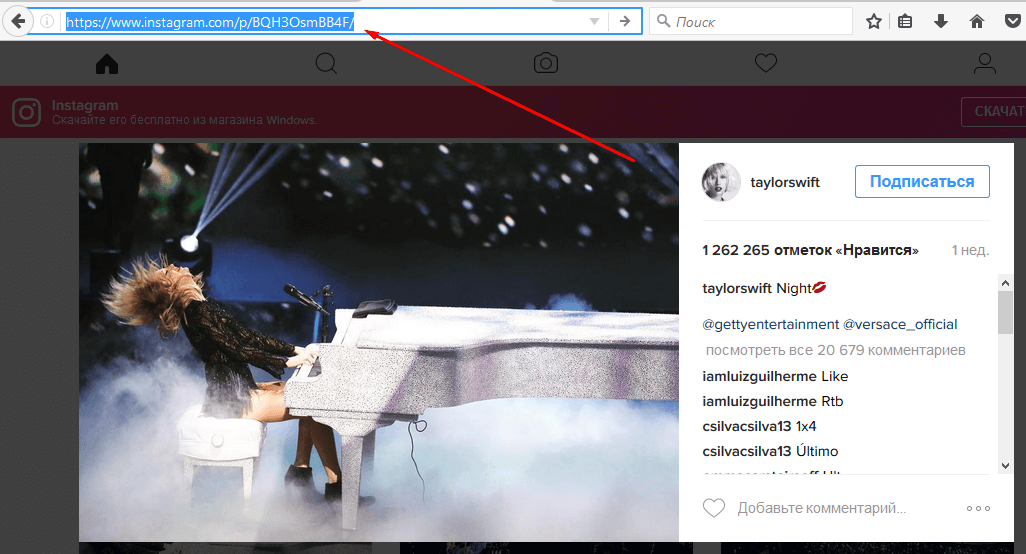Click the taylorswift profile avatar

click(720, 182)
